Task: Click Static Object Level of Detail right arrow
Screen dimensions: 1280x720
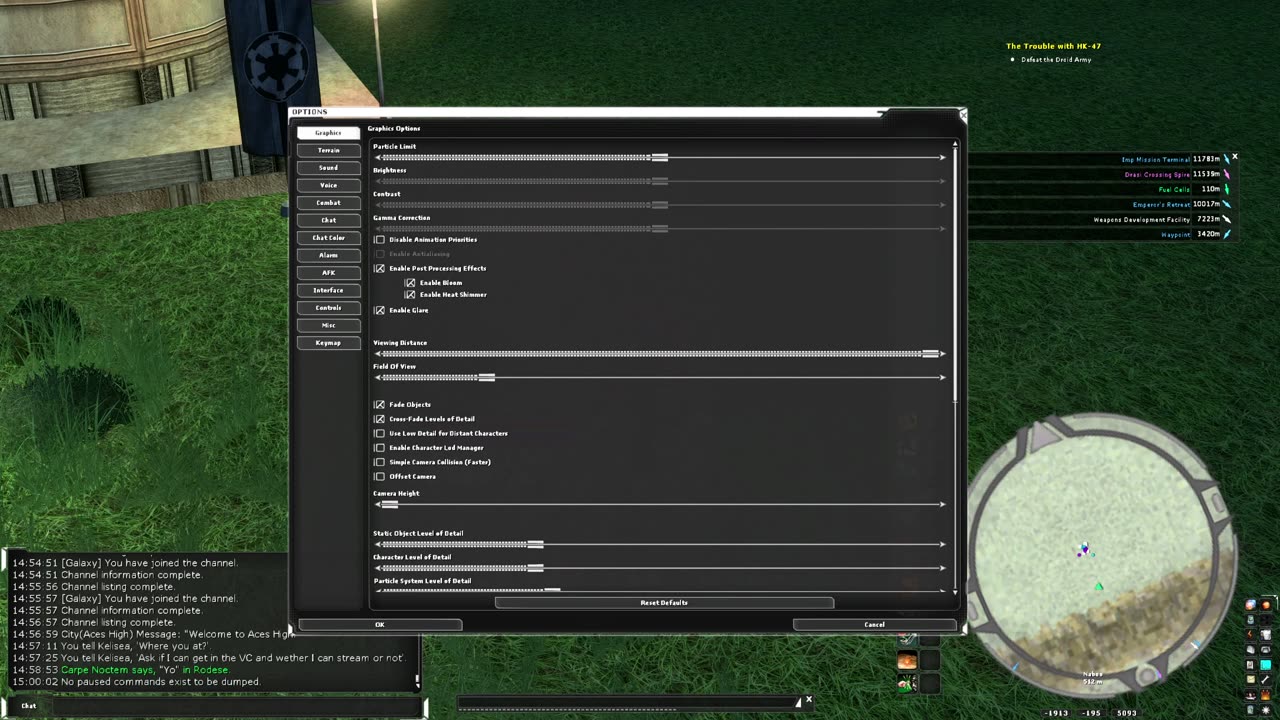Action: (x=942, y=544)
